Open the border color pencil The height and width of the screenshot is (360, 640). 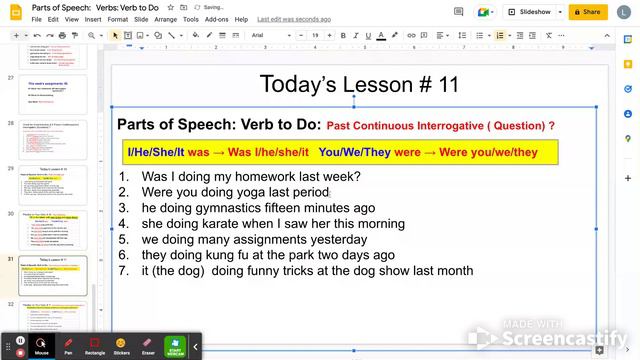[209, 36]
